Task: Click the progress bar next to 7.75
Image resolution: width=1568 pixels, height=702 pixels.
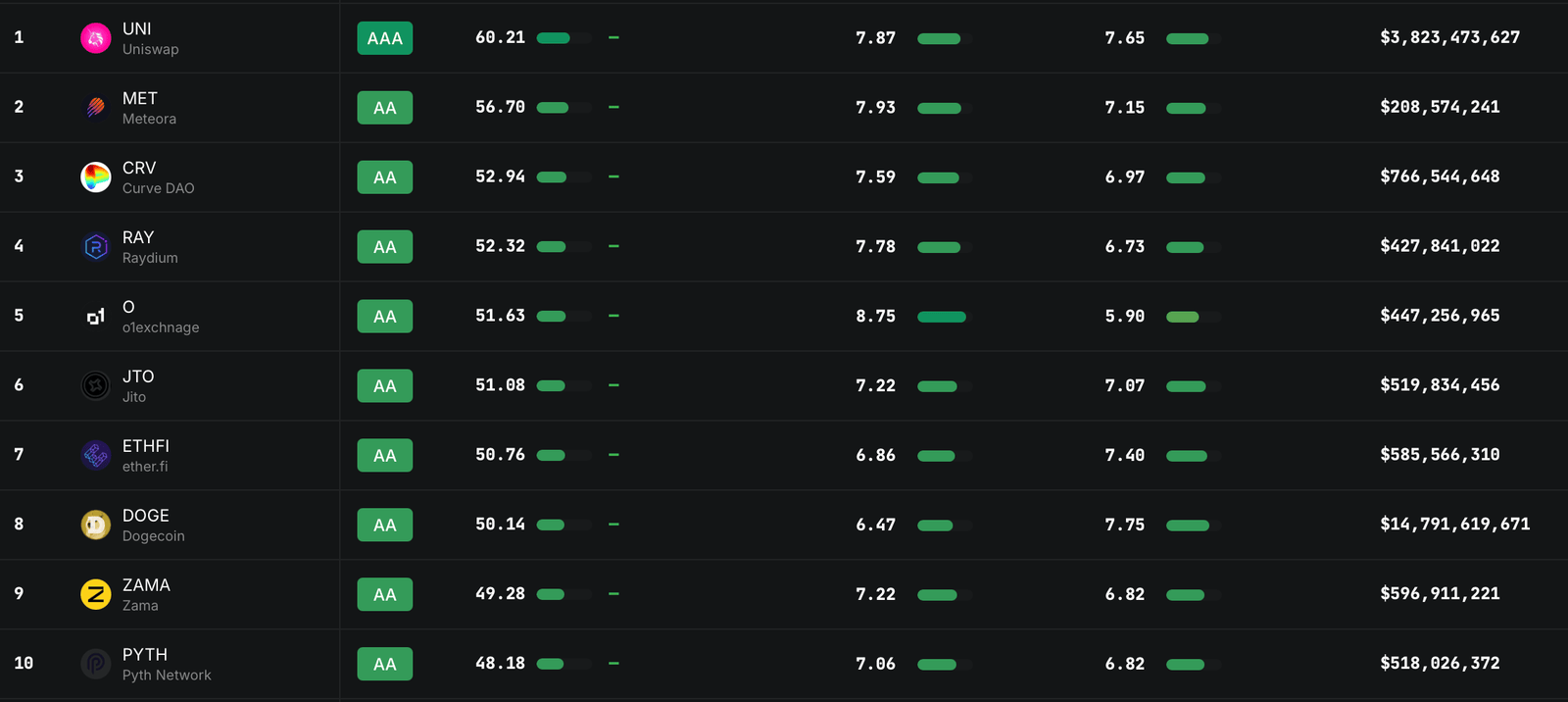Action: (1193, 526)
